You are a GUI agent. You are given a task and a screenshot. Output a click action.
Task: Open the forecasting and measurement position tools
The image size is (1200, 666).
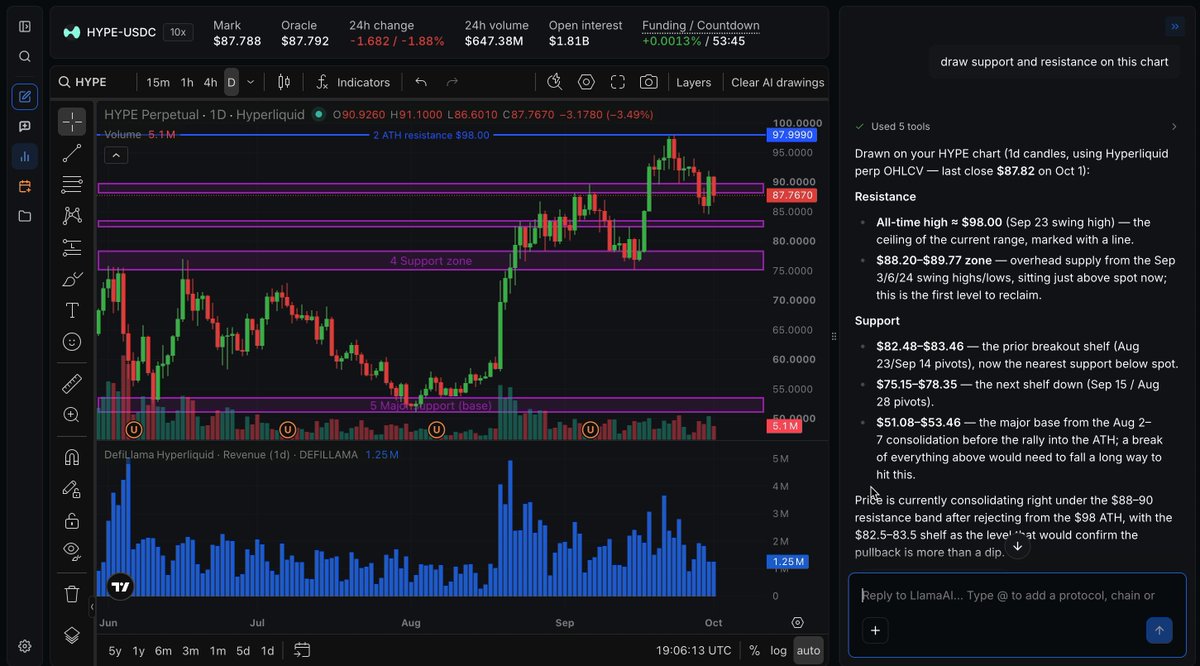coord(72,247)
